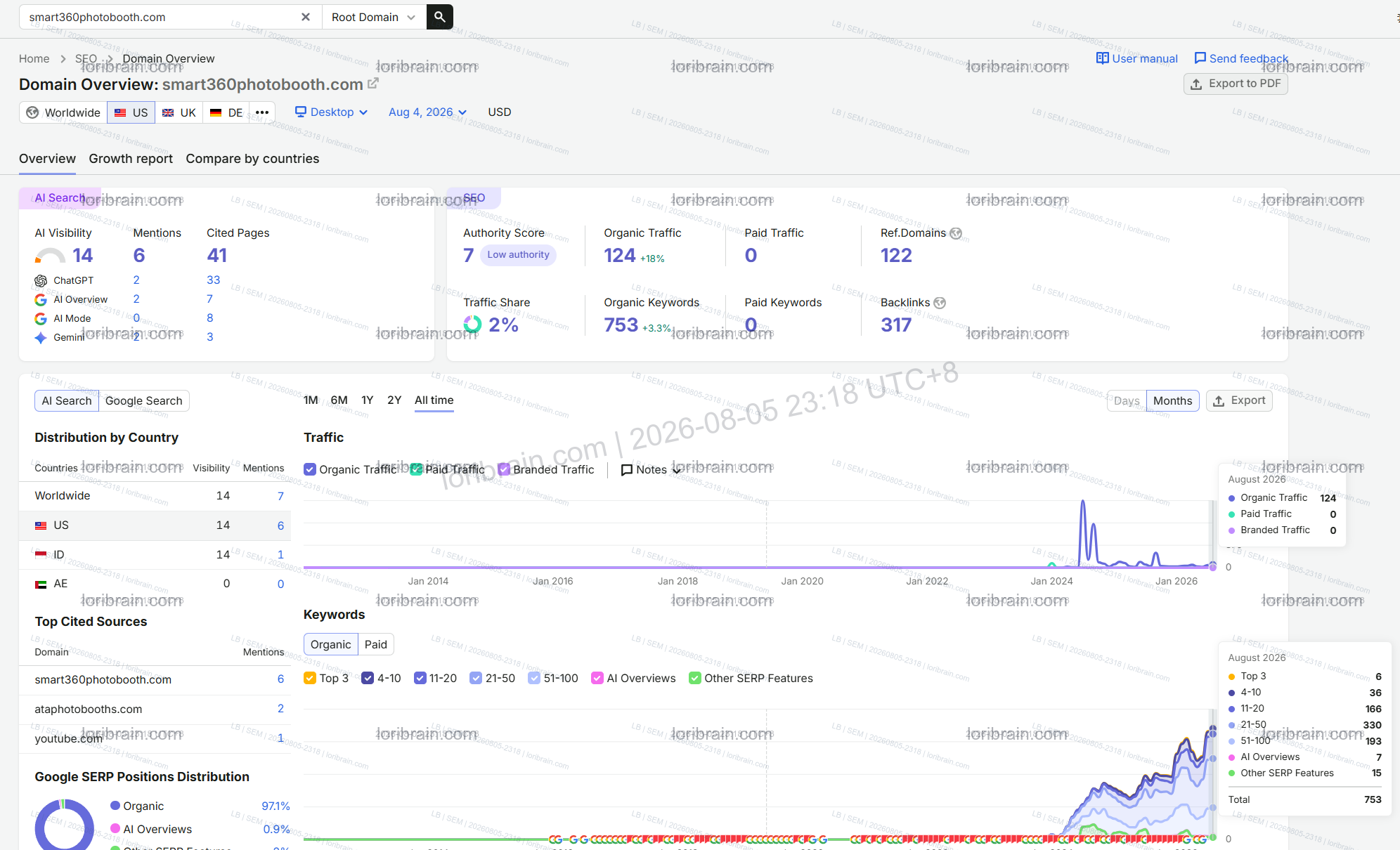Switch to the Growth report tab
This screenshot has width=1400, height=850.
click(x=131, y=159)
